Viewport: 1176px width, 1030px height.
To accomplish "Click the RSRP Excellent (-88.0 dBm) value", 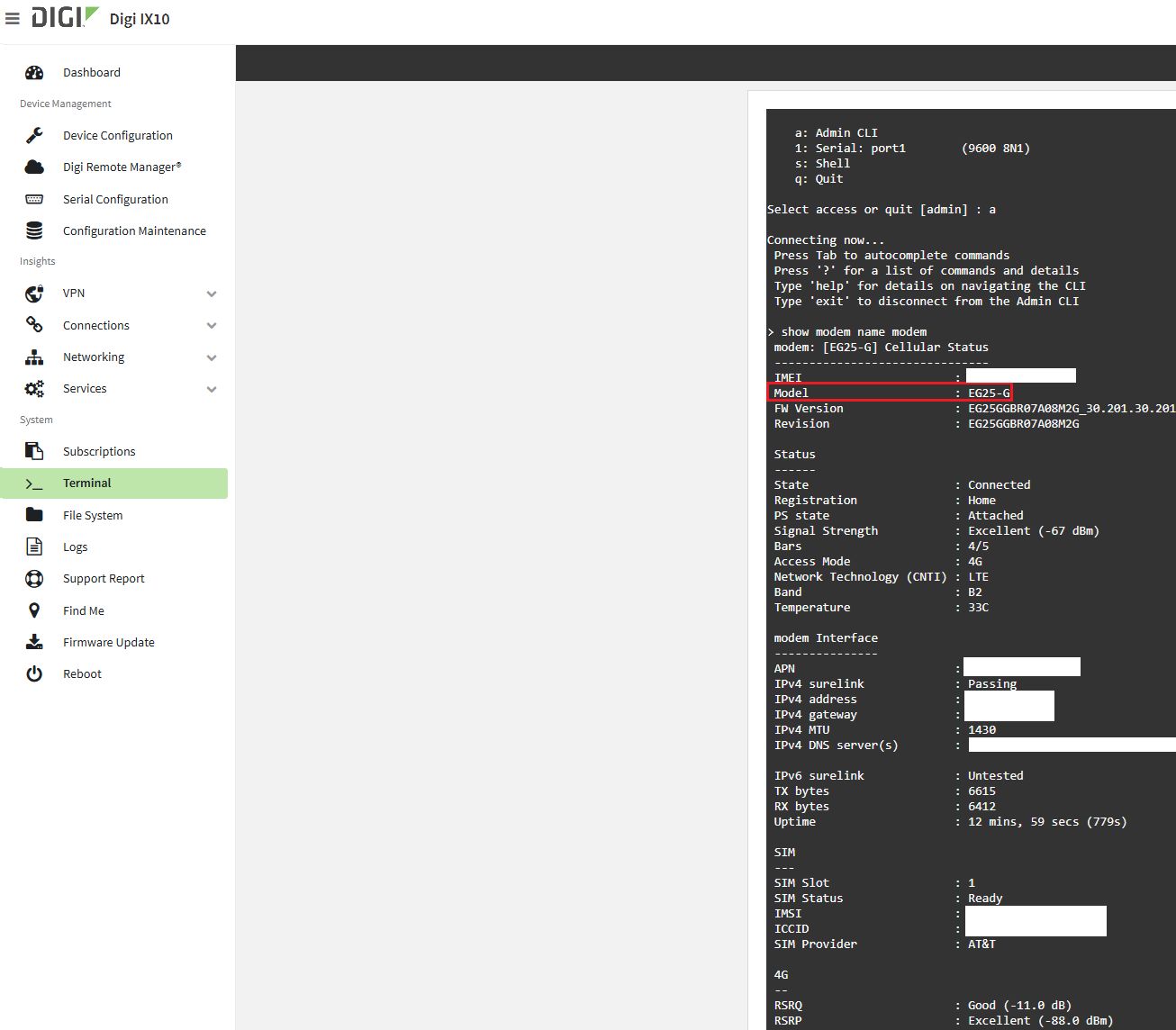I will click(1040, 1020).
